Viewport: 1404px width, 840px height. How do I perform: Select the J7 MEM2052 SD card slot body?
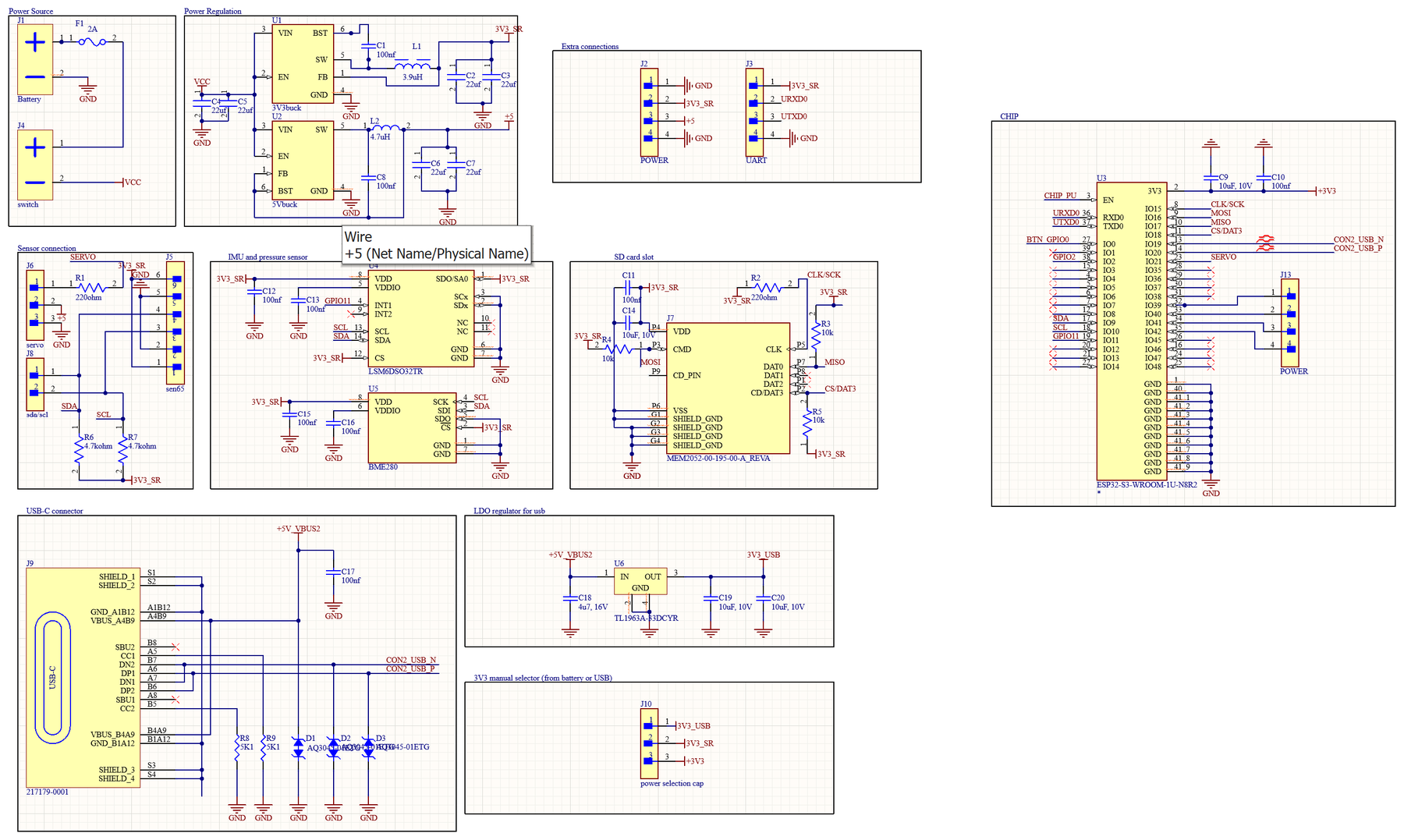click(728, 388)
